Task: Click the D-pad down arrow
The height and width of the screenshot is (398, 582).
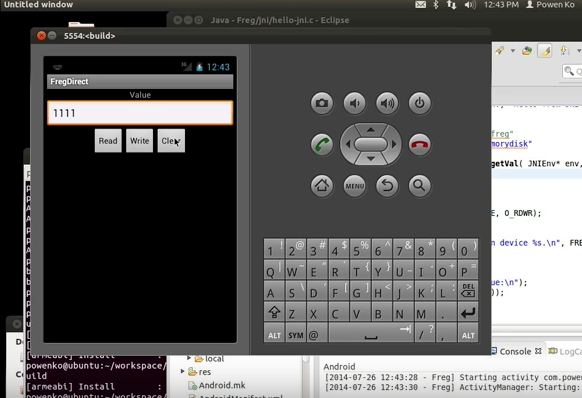Action: (x=371, y=159)
